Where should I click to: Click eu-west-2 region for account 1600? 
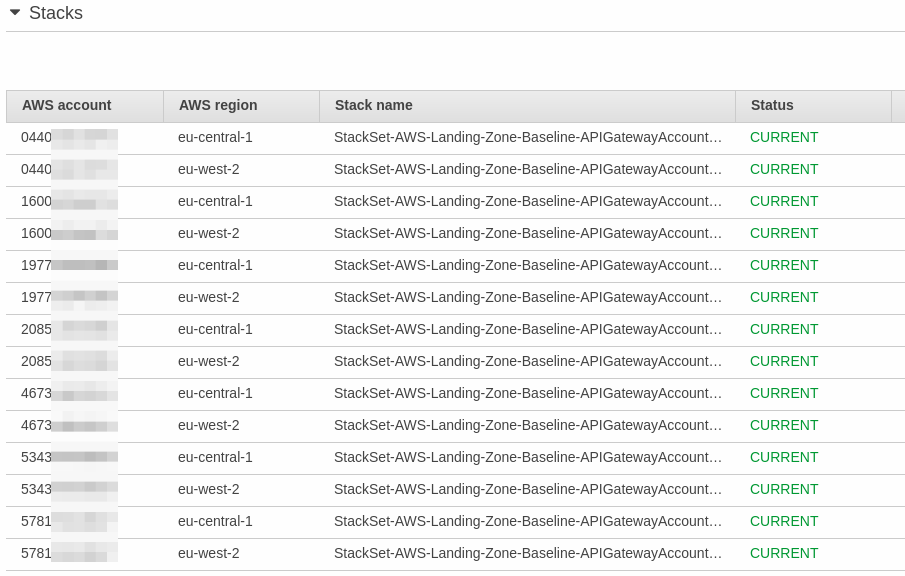tap(209, 233)
